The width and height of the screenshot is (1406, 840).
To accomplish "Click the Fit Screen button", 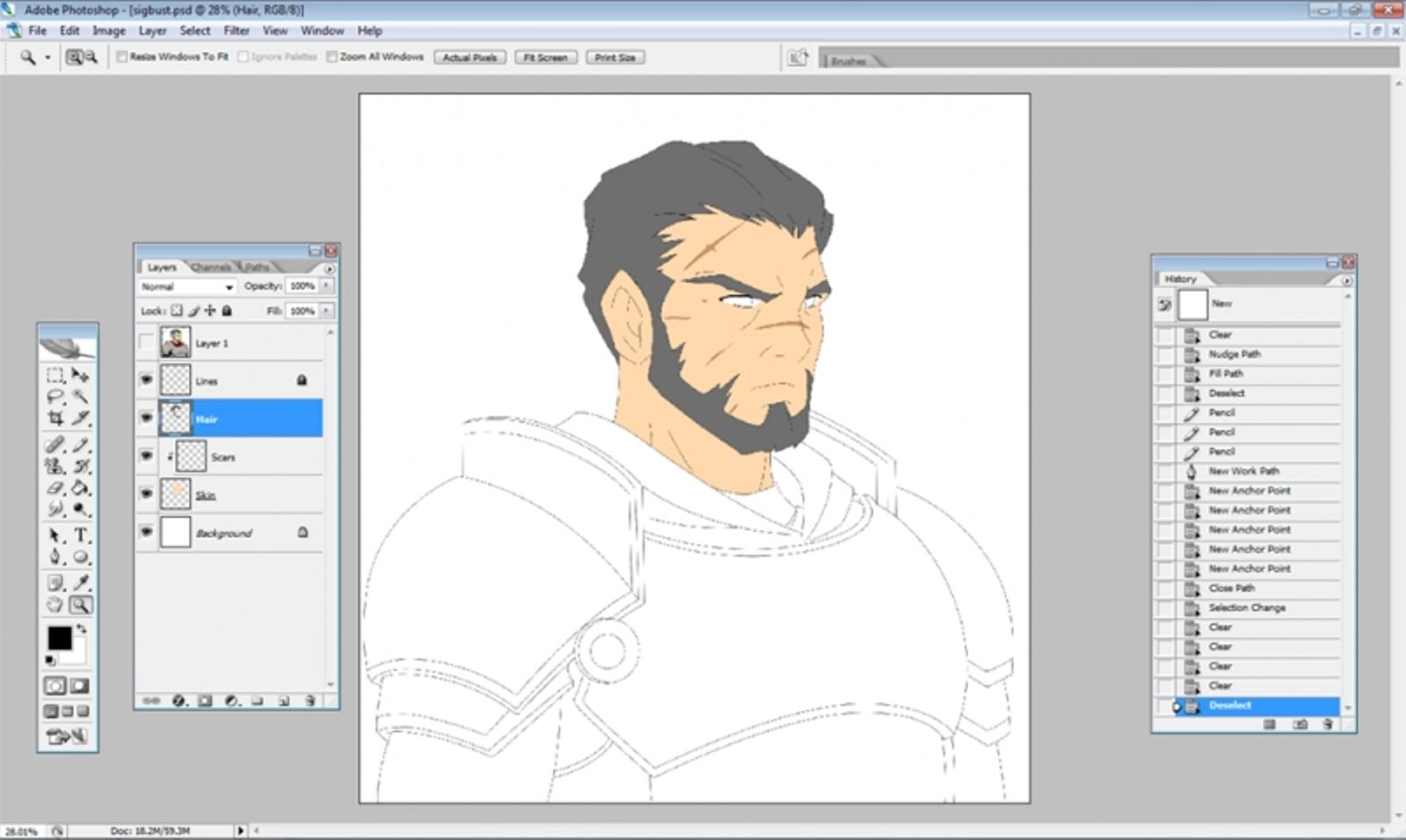I will point(546,57).
